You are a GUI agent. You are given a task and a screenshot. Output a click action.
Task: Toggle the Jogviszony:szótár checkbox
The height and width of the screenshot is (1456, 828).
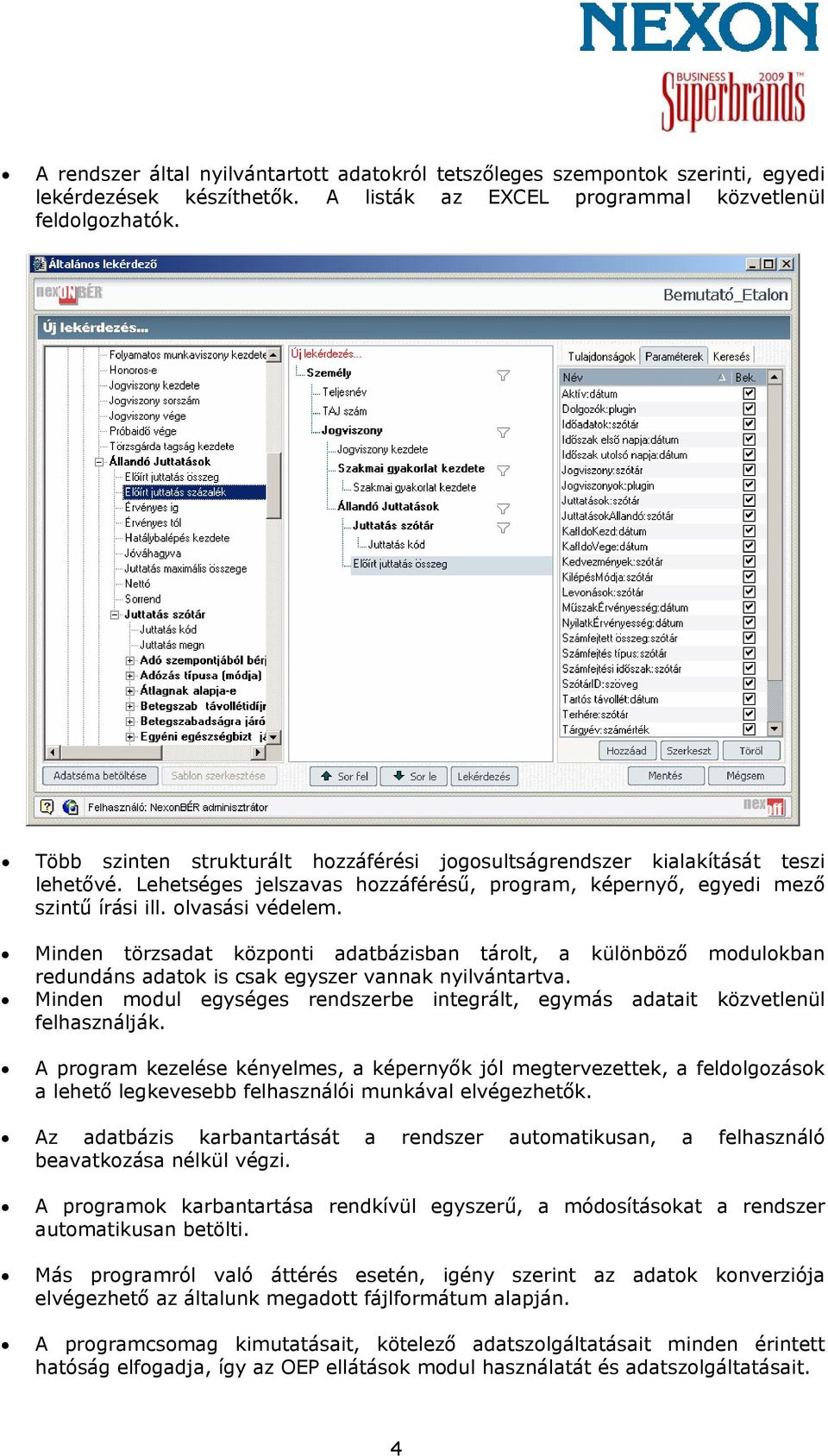(x=749, y=470)
